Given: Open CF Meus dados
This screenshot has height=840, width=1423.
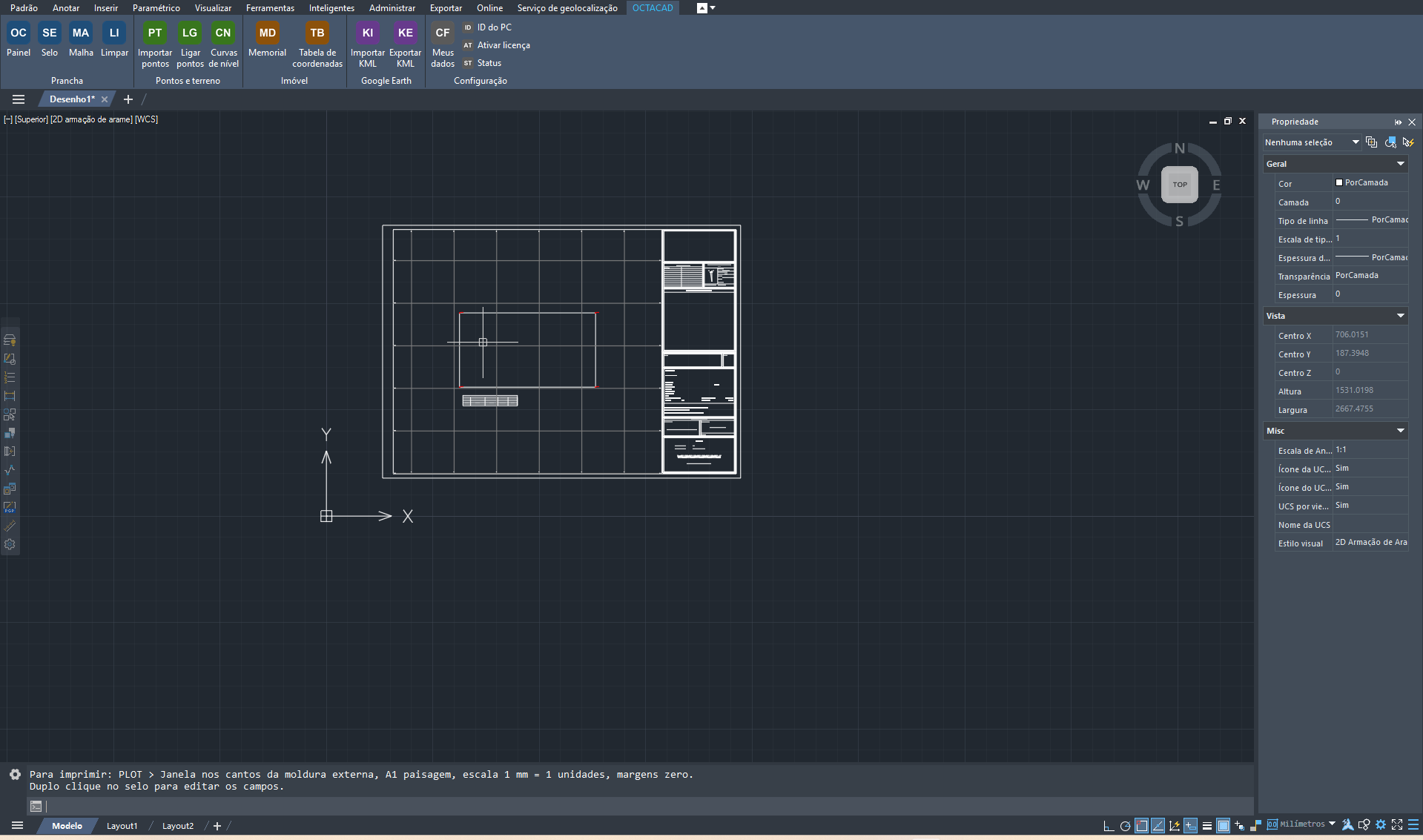Looking at the screenshot, I should (x=443, y=44).
